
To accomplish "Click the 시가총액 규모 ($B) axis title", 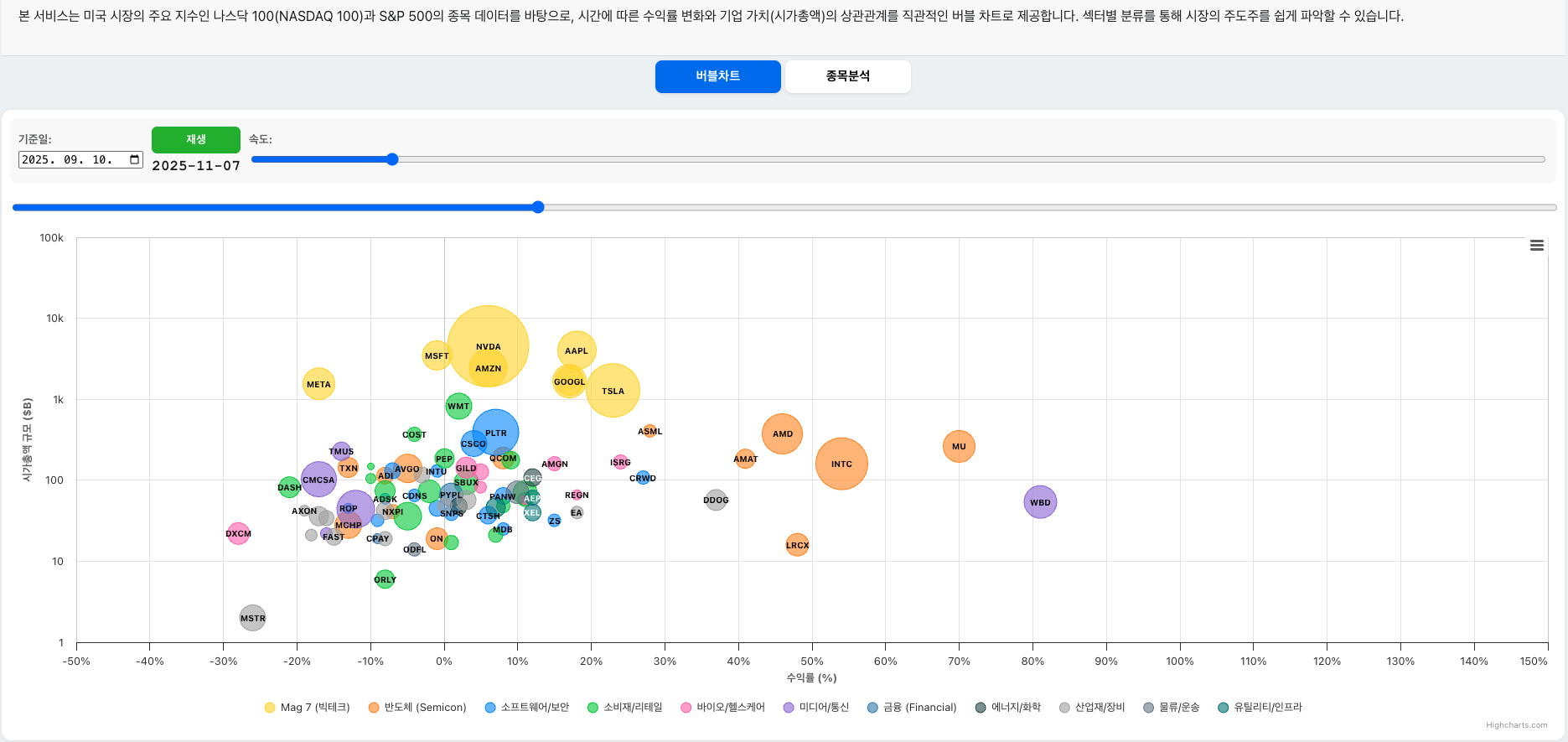I will [x=27, y=440].
